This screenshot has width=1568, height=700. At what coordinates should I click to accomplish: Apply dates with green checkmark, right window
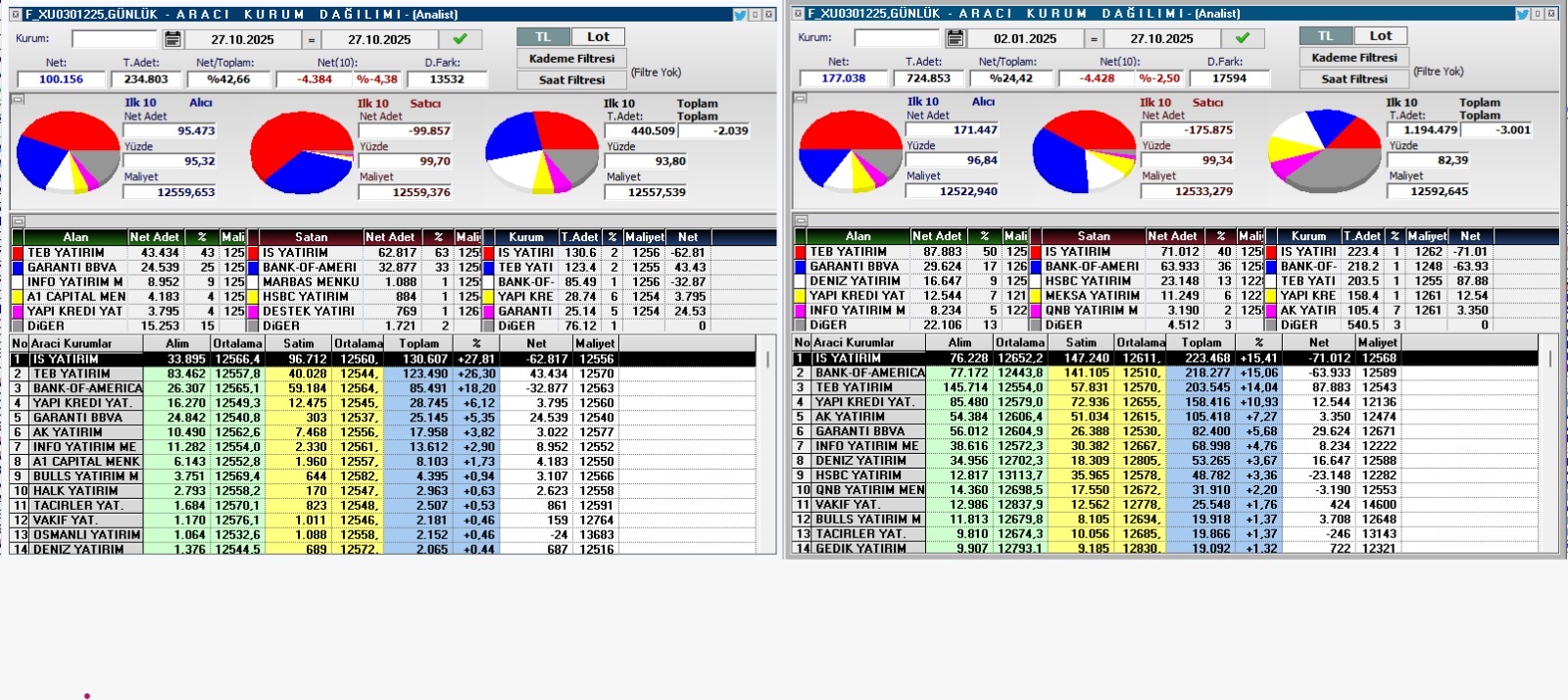pos(1243,38)
